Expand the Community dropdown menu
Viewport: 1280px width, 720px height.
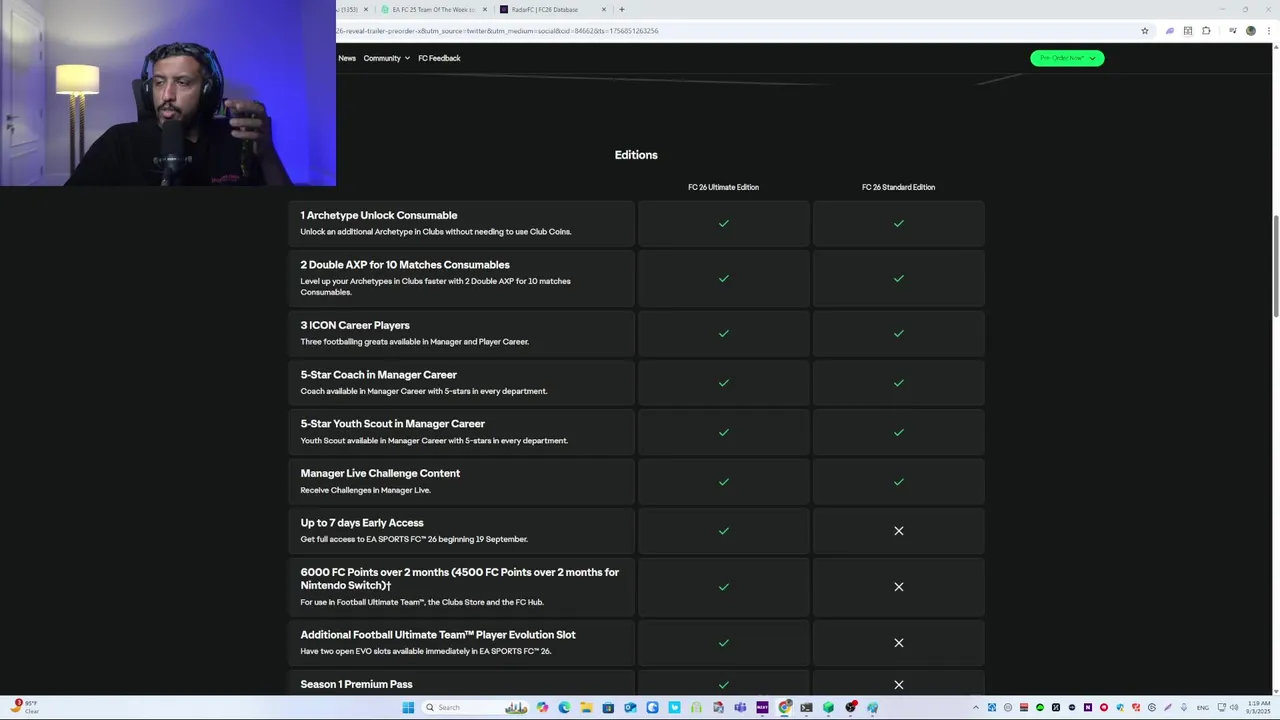[386, 58]
